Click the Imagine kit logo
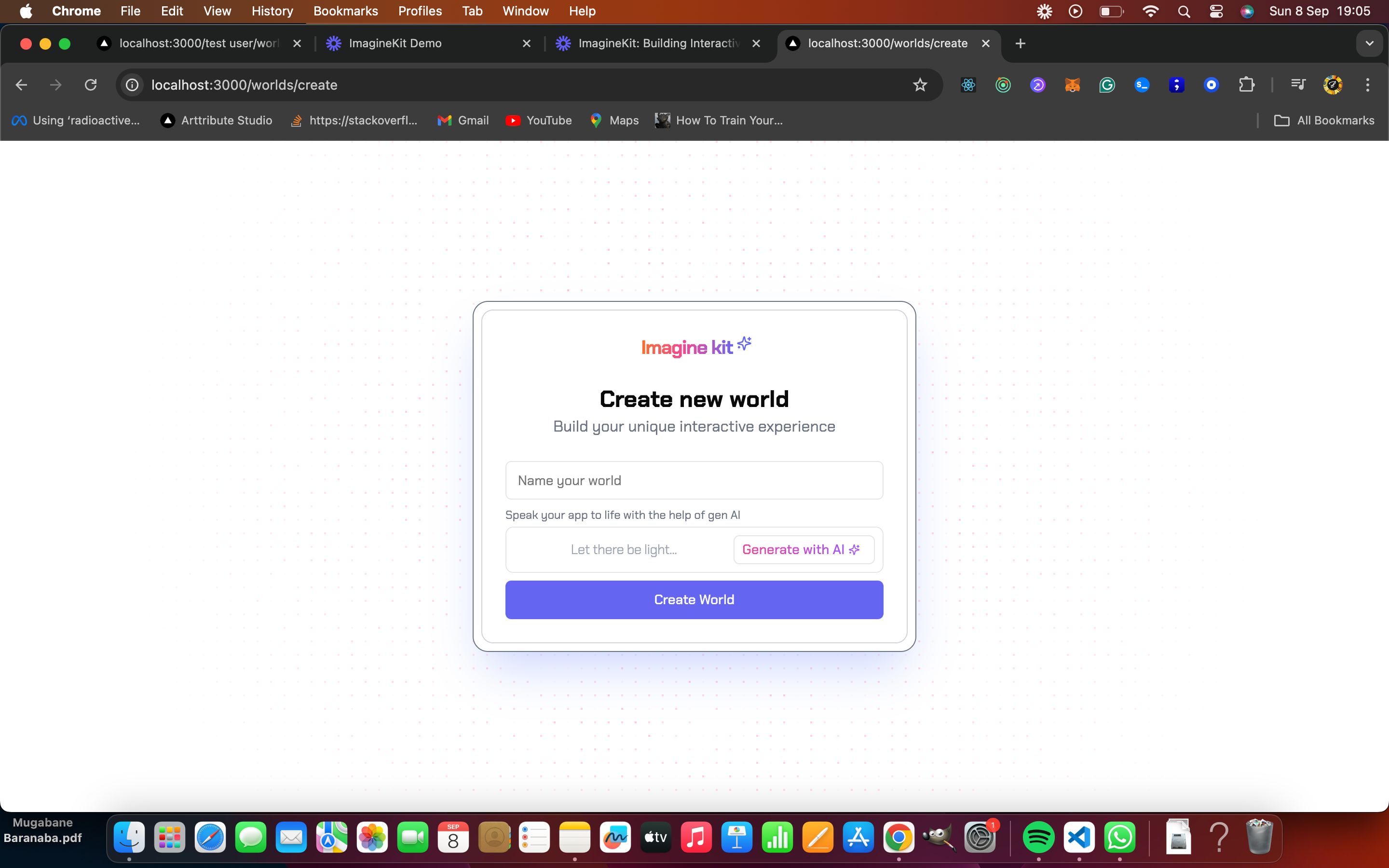Image resolution: width=1389 pixels, height=868 pixels. (695, 346)
